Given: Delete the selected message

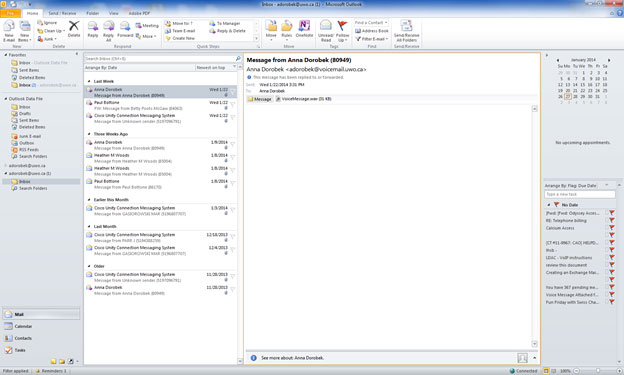Looking at the screenshot, I should (74, 29).
